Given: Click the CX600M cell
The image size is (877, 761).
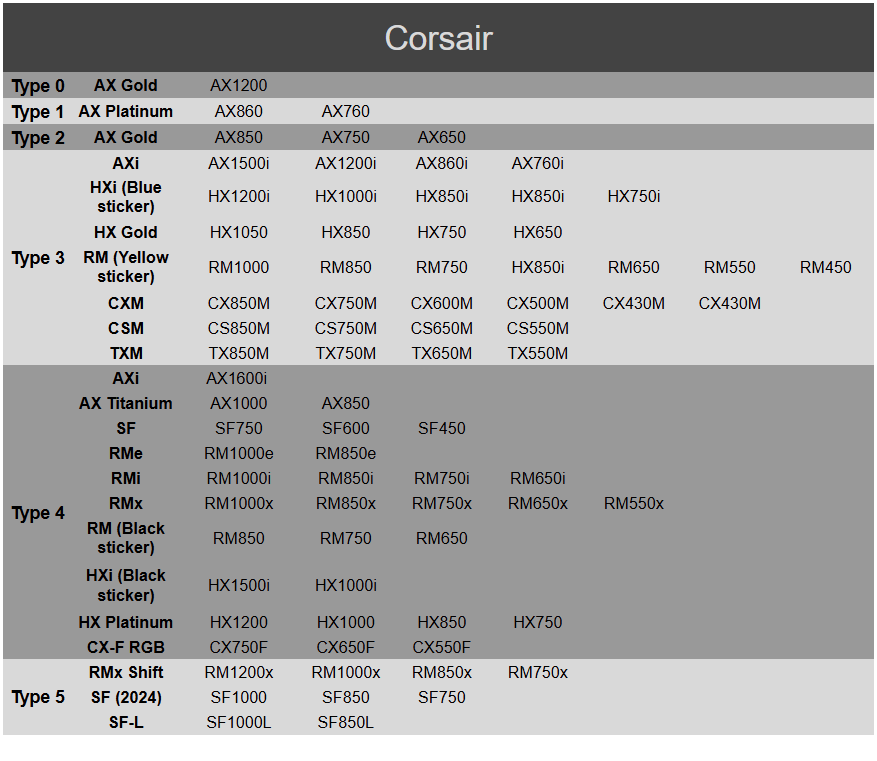Looking at the screenshot, I should (x=442, y=303).
